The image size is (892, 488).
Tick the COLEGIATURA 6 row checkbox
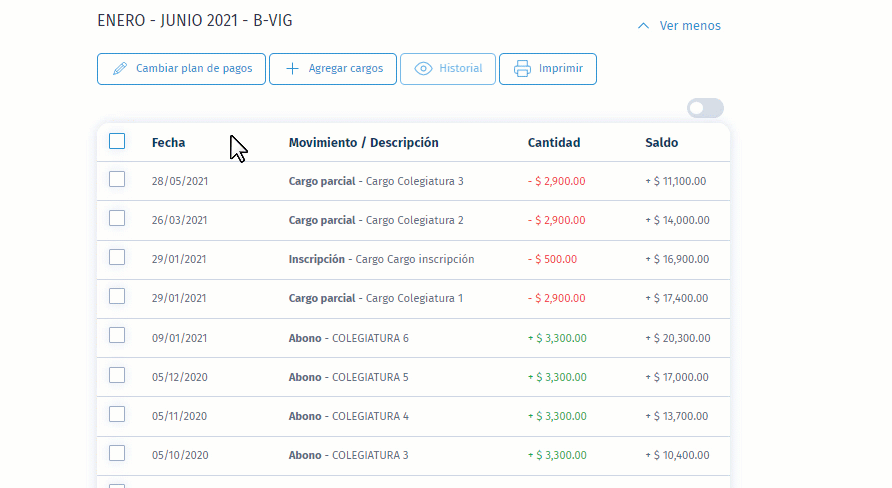point(117,335)
